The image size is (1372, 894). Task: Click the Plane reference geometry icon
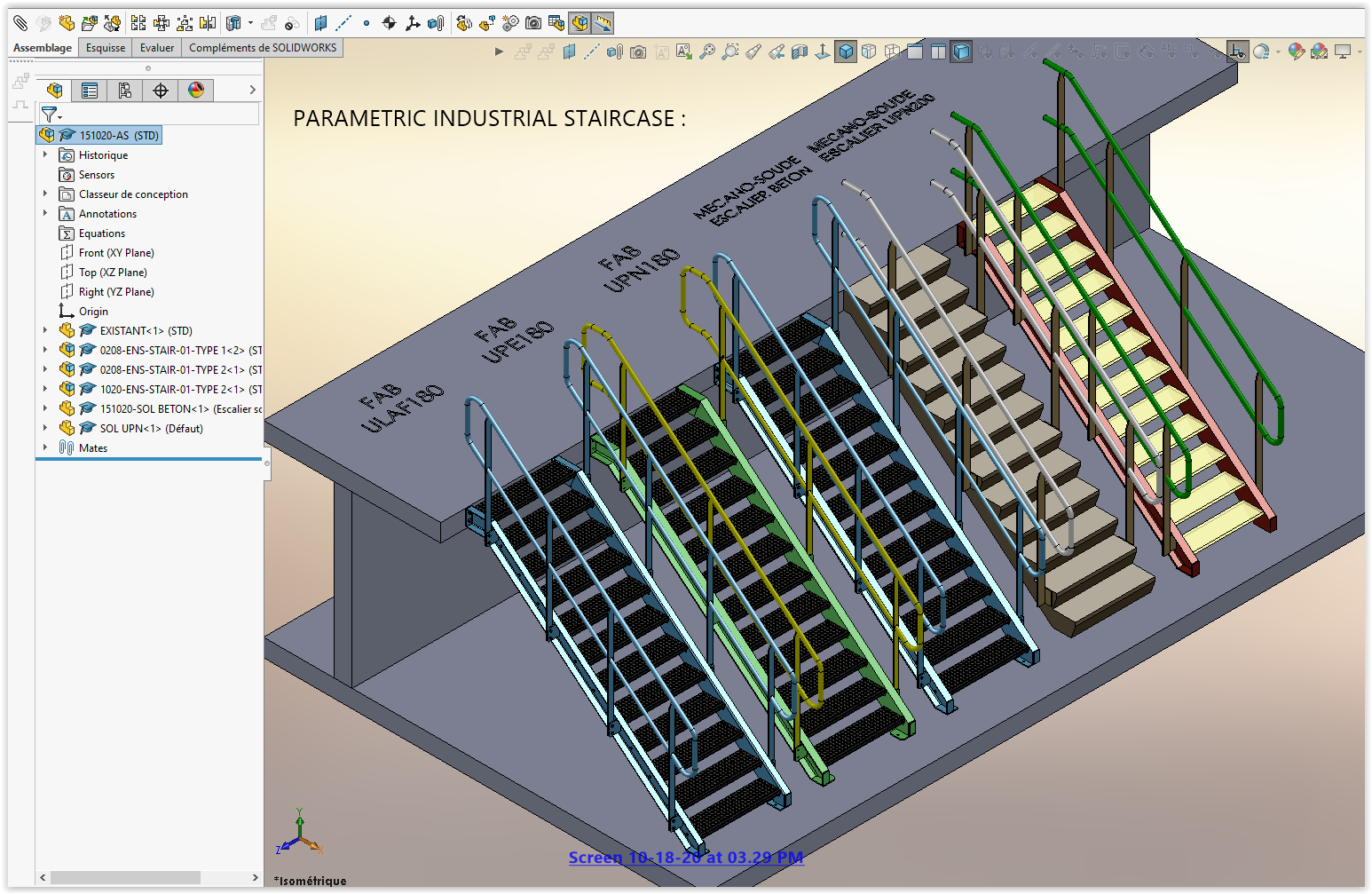point(320,23)
